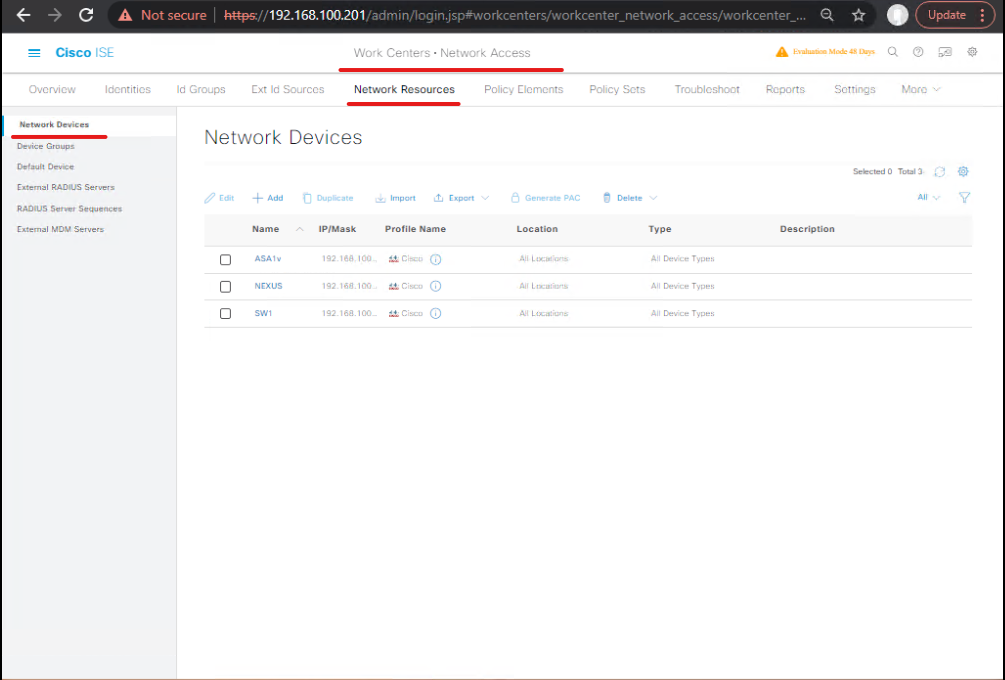
Task: Click the browser back arrow
Action: 24,15
